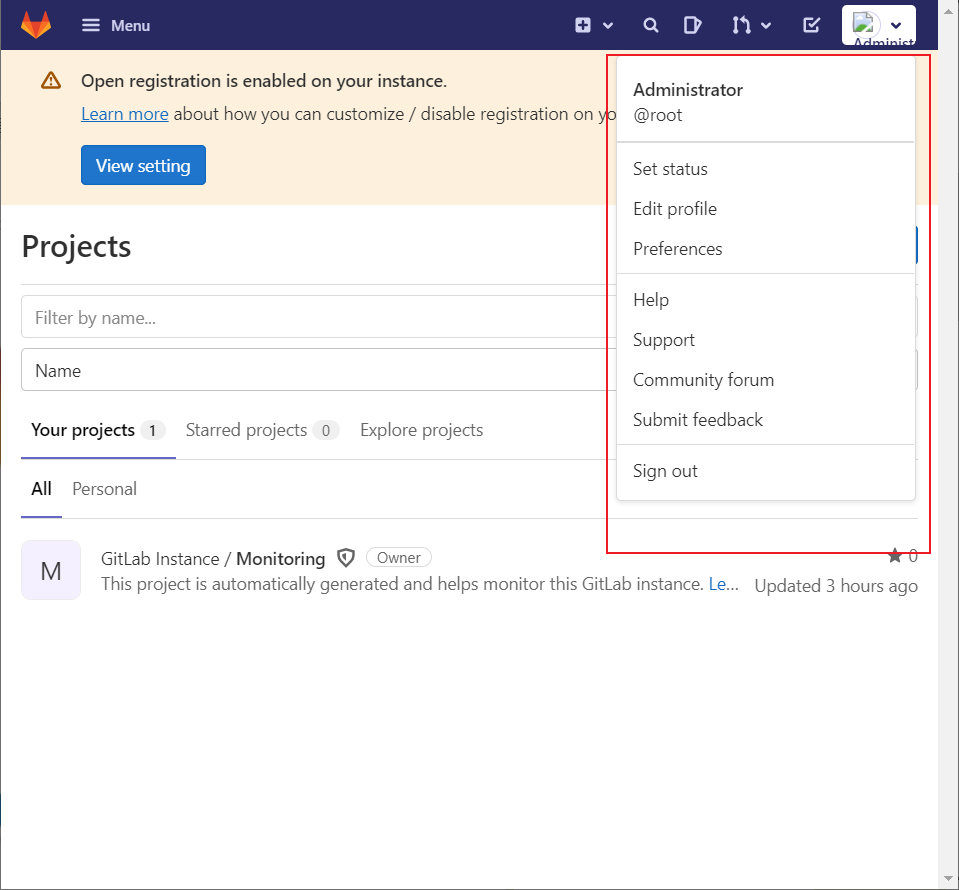Follow the Learn more link

click(125, 114)
